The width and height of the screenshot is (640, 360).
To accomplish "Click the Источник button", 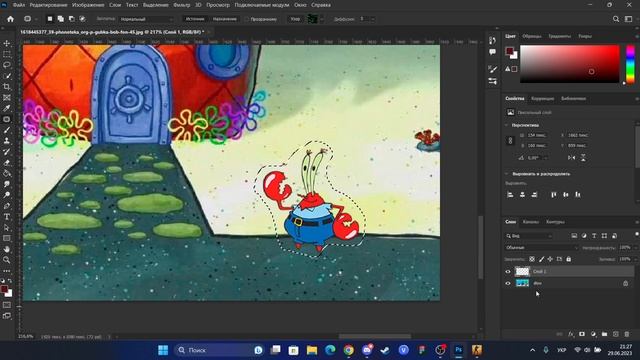I will (x=195, y=19).
